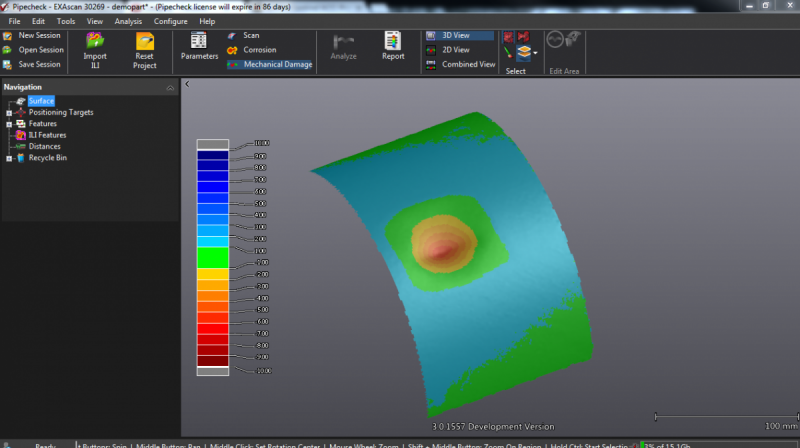Click the Mechanical Damage button
Image resolution: width=800 pixels, height=448 pixels.
point(270,64)
